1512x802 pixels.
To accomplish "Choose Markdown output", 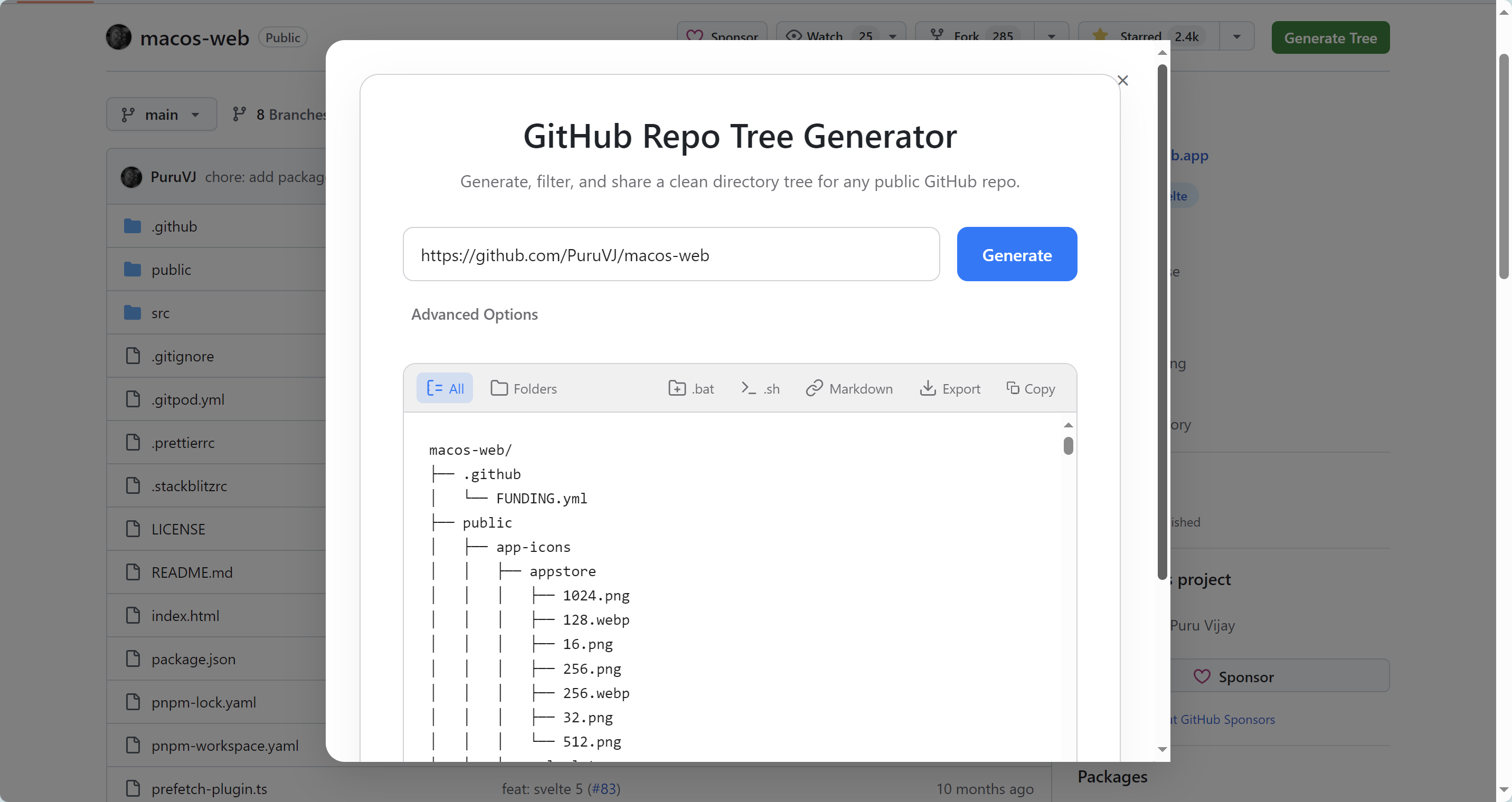I will point(849,388).
